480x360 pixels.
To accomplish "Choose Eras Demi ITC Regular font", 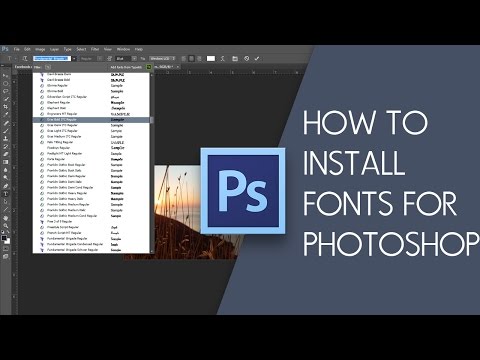I will click(91, 125).
